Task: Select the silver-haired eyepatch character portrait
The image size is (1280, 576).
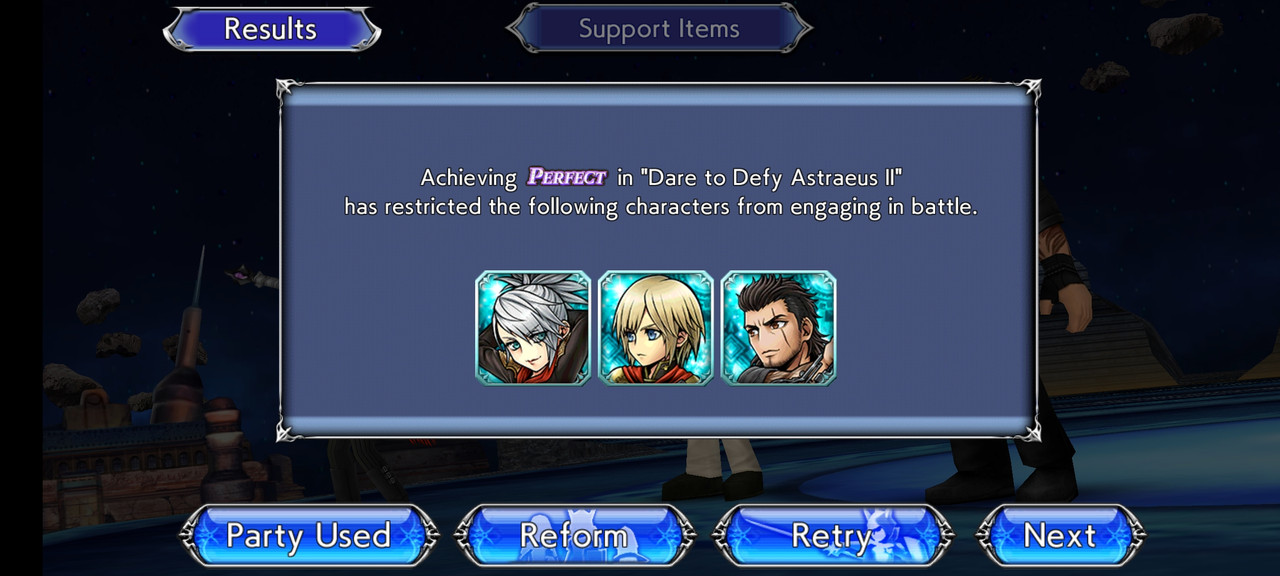Action: coord(533,327)
